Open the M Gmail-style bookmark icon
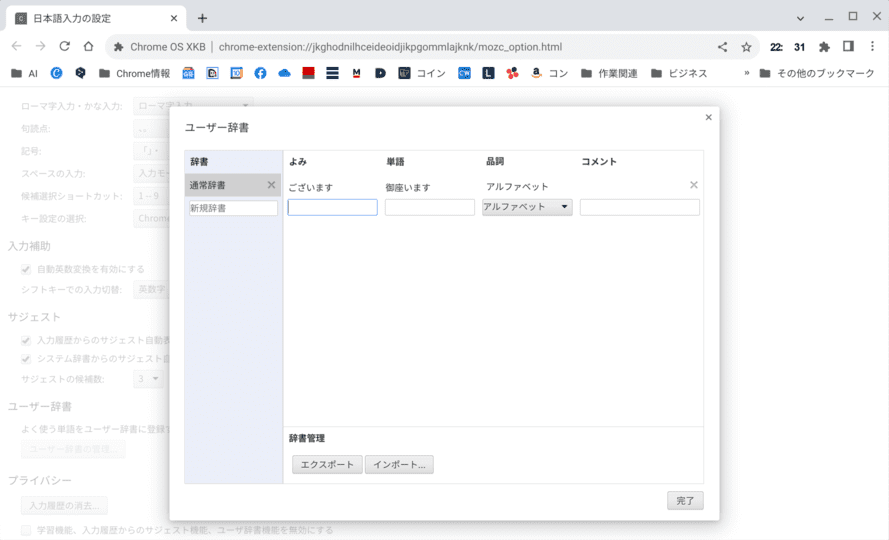 [x=356, y=73]
